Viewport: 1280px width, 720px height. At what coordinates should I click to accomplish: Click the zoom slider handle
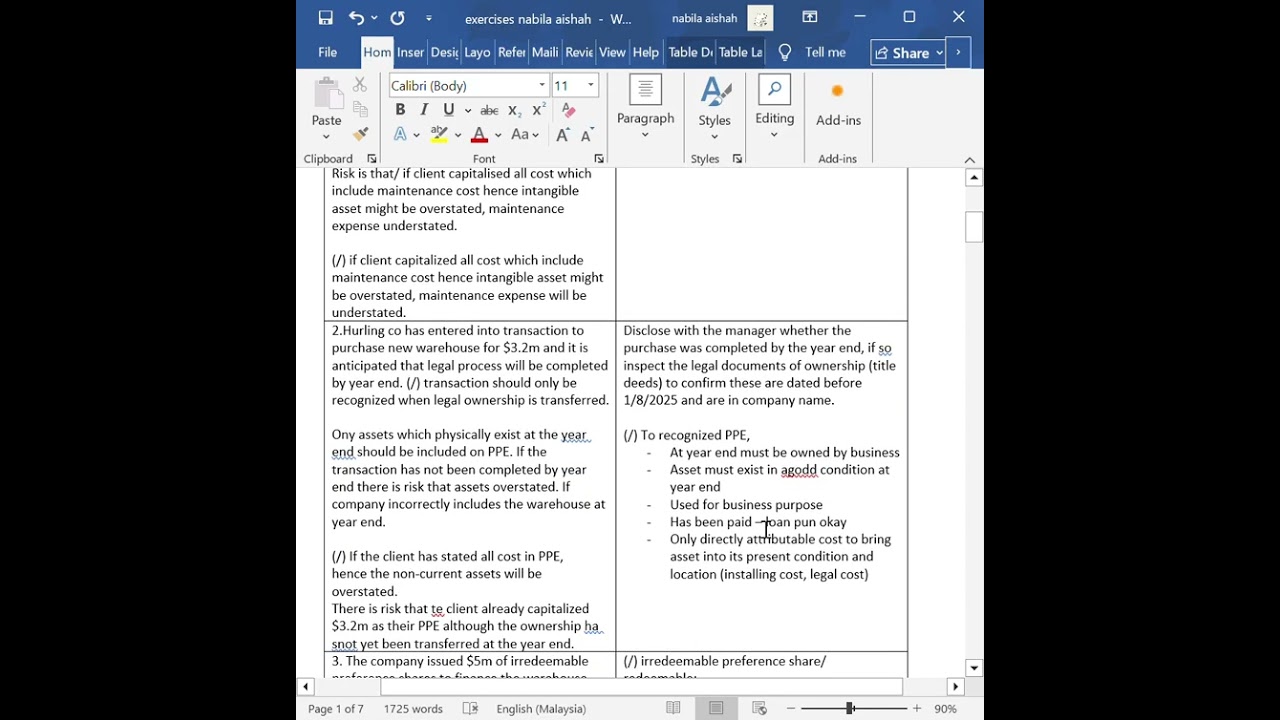pyautogui.click(x=850, y=708)
